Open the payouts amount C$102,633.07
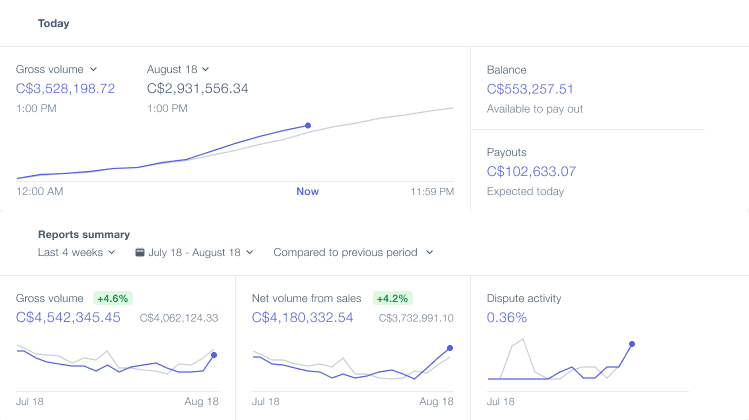This screenshot has width=749, height=420. click(531, 172)
